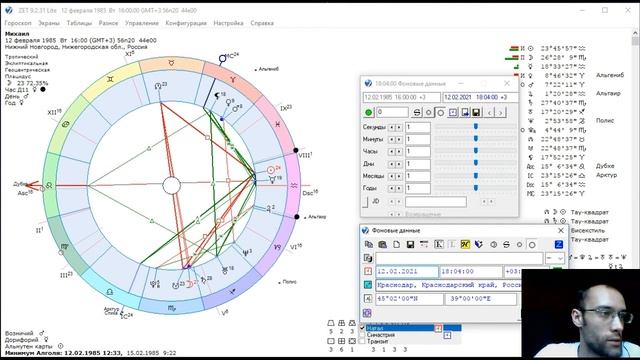Open the Экраны menu
Viewport: 640px width, 360px height.
click(49, 23)
